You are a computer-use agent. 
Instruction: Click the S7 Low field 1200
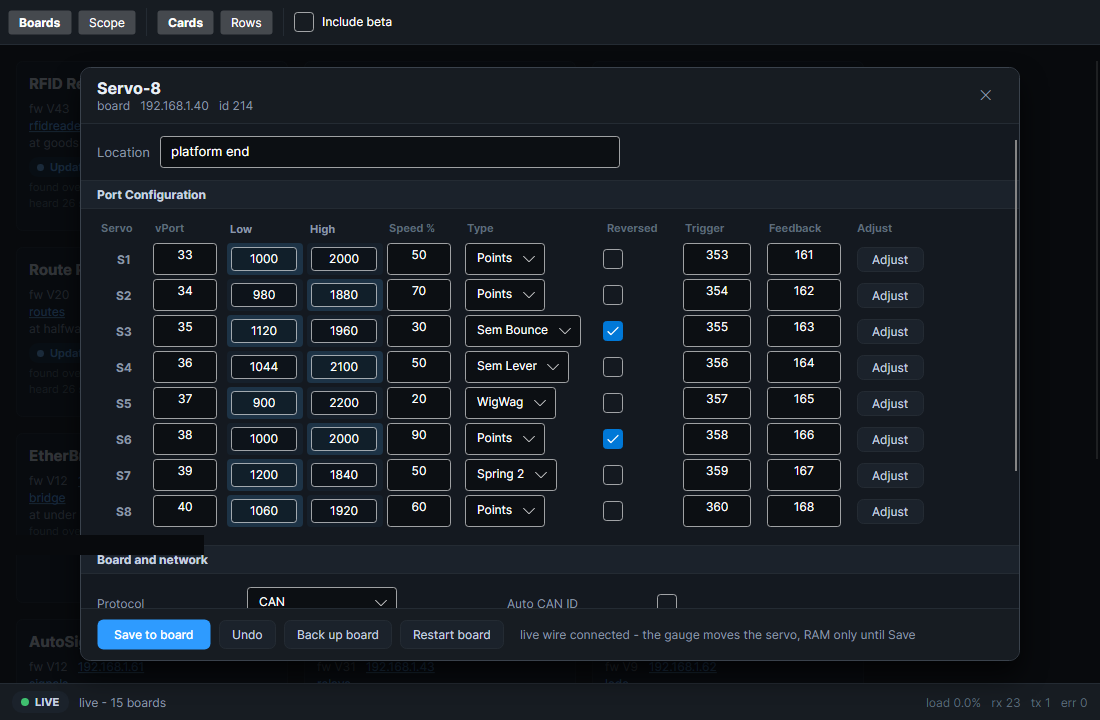tap(264, 475)
